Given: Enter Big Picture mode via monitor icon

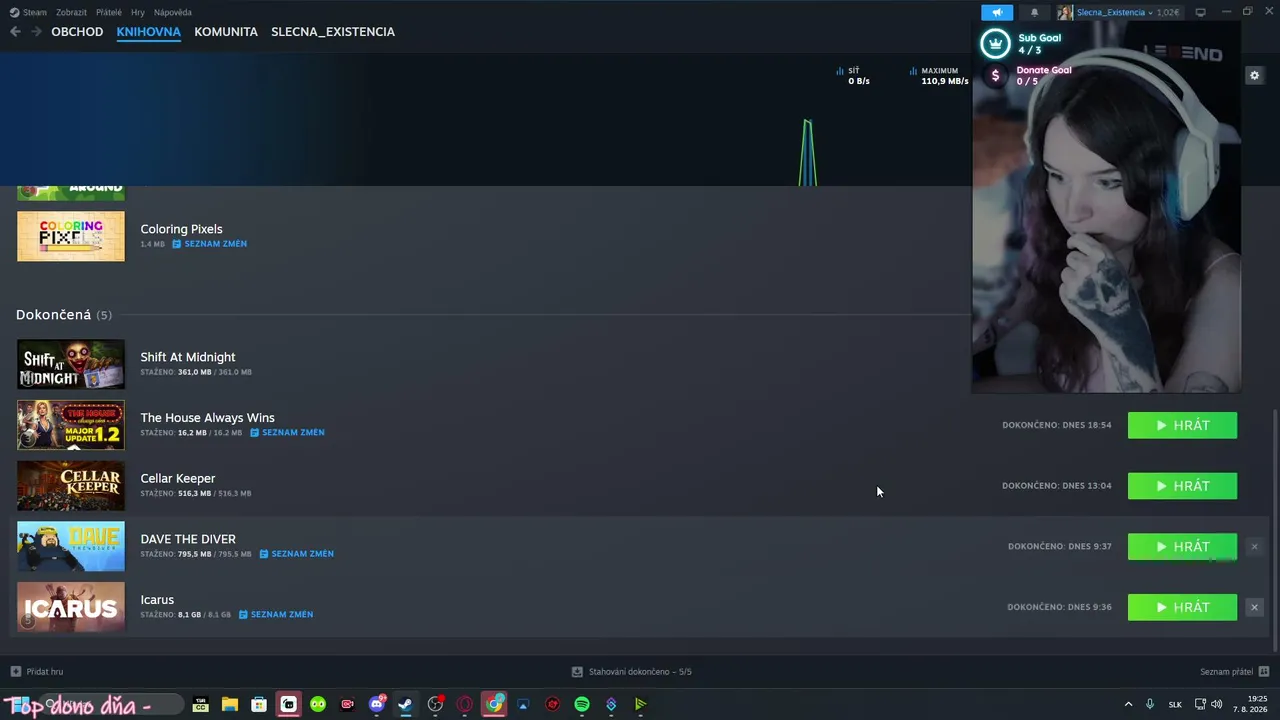Looking at the screenshot, I should [x=1200, y=12].
